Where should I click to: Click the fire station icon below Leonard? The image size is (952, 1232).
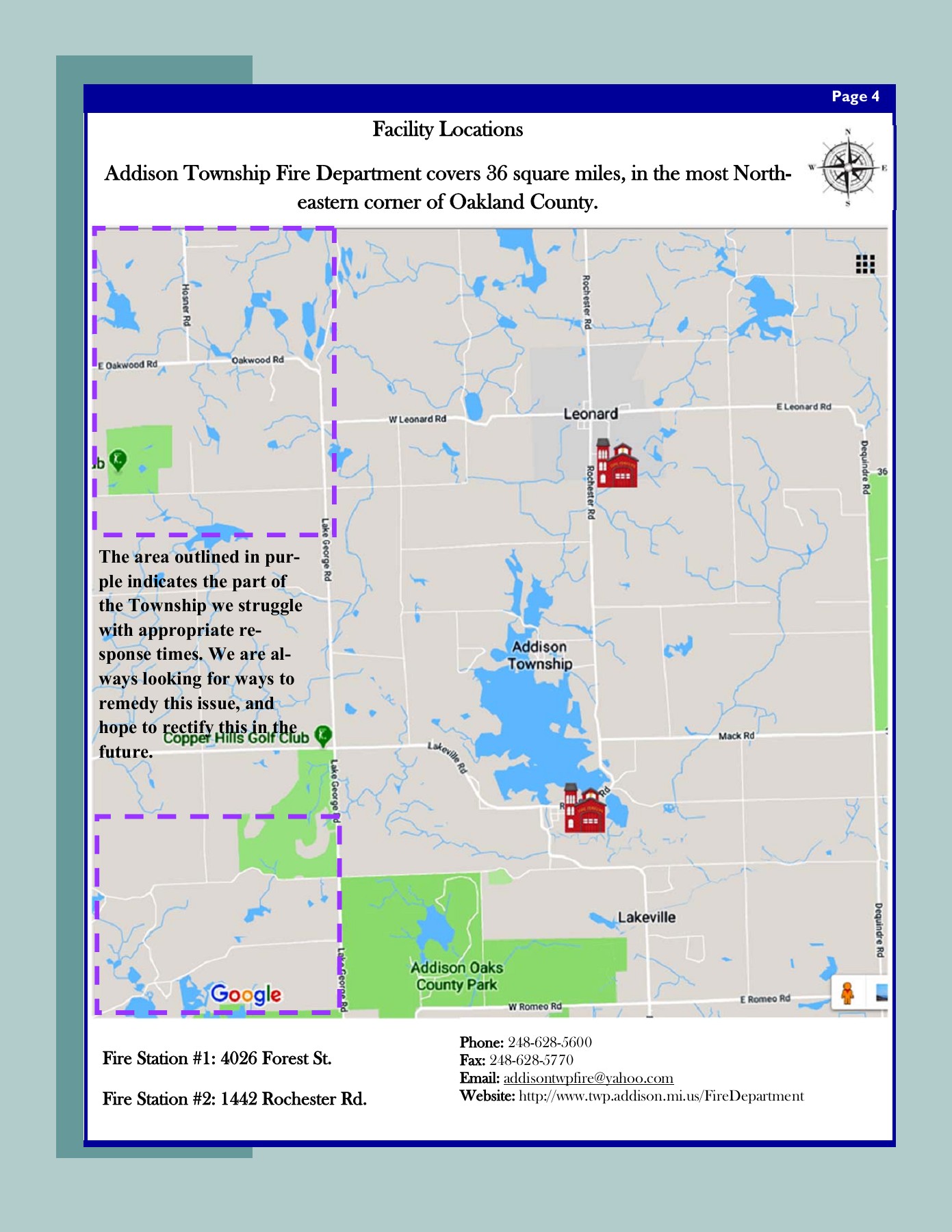pos(617,463)
